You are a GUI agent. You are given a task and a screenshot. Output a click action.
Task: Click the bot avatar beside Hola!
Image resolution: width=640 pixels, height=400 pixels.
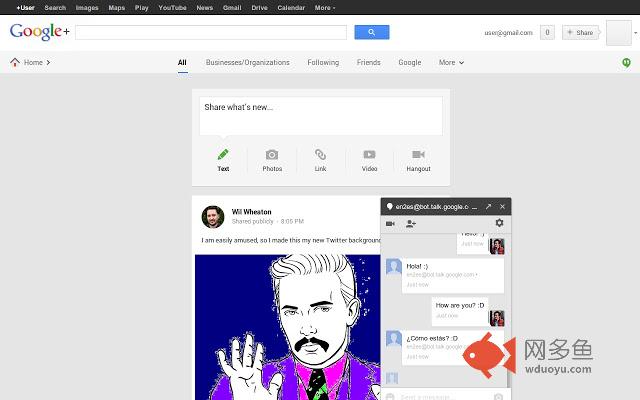[393, 267]
